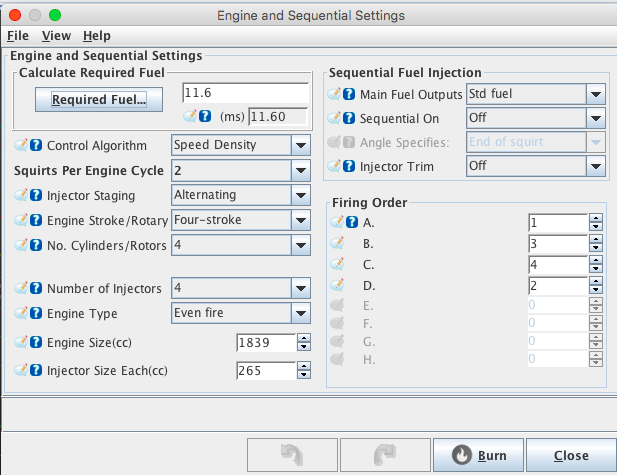Open help icon for Injector Trim
Screen dimensions: 617x475
pos(350,165)
